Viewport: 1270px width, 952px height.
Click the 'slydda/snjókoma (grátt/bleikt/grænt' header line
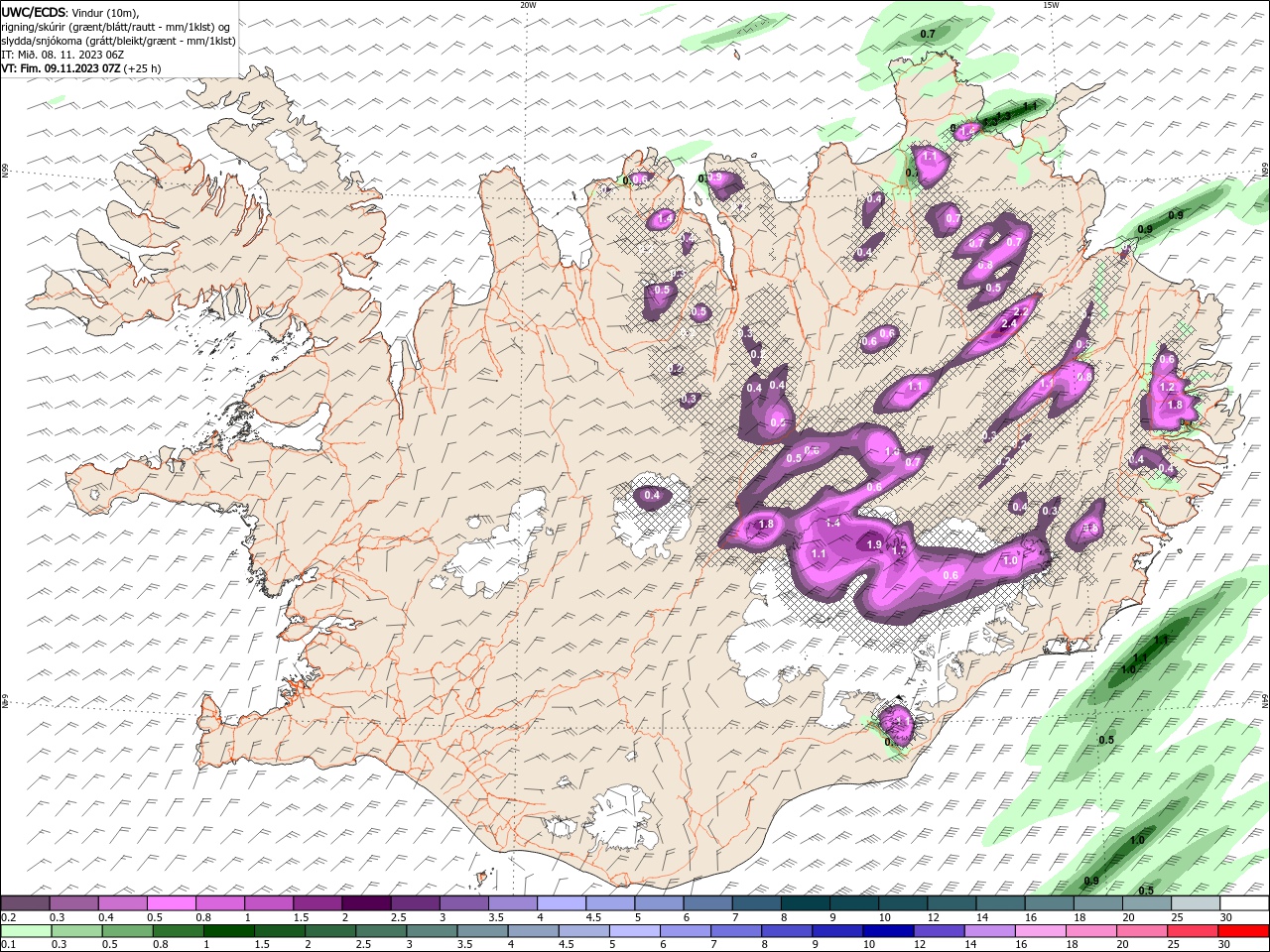[118, 41]
